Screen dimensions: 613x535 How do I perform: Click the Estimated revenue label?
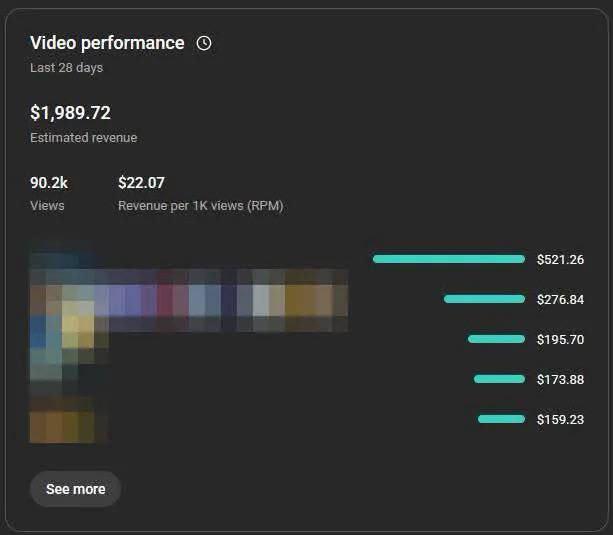pyautogui.click(x=84, y=138)
